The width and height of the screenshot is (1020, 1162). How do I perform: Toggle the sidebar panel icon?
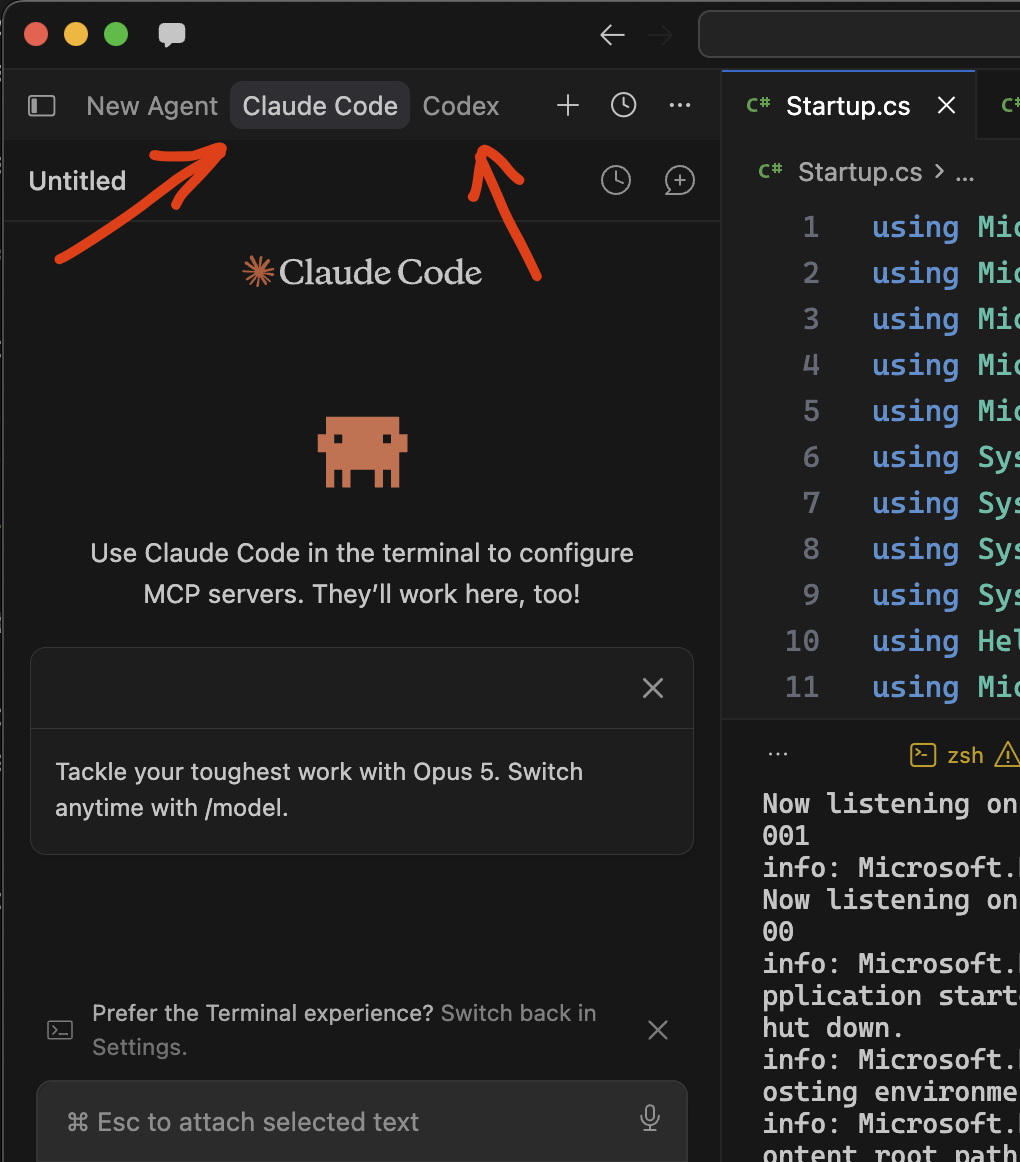(42, 106)
